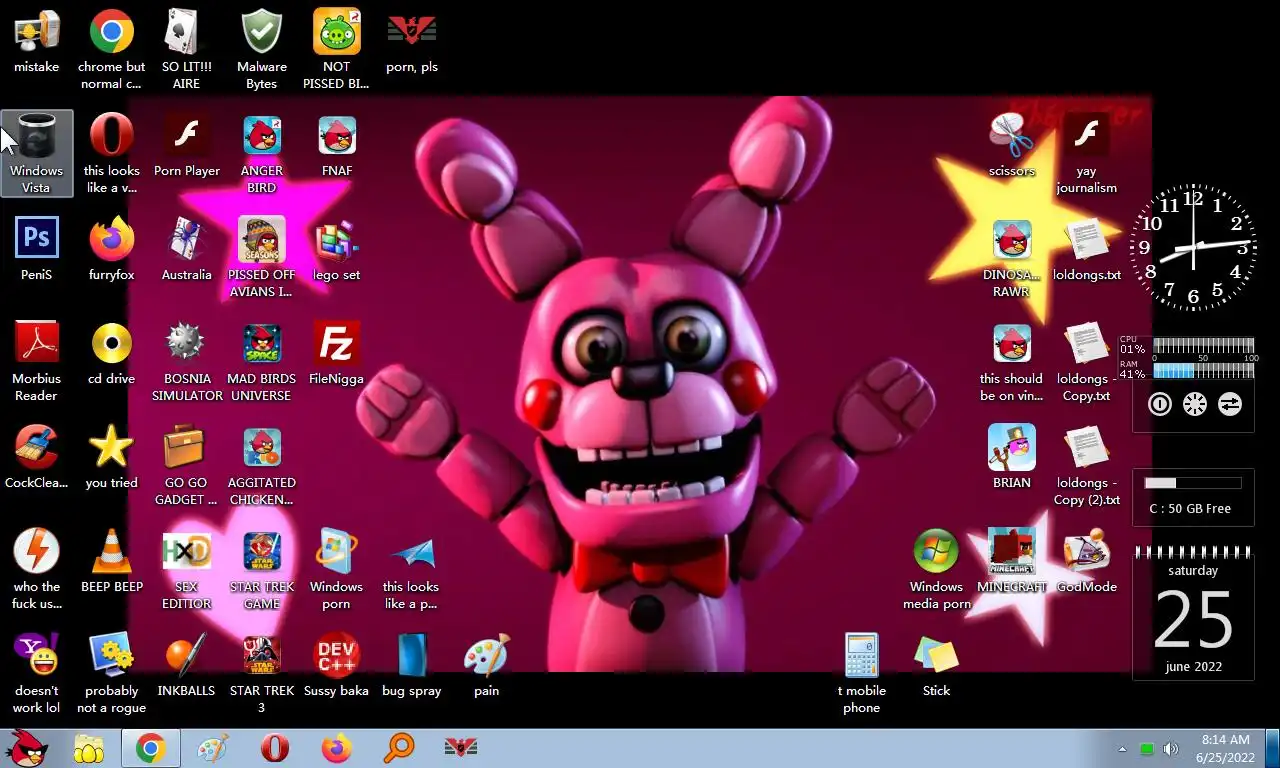Open 'probably not a rogue' monitor icon
The height and width of the screenshot is (768, 1280).
point(112,673)
